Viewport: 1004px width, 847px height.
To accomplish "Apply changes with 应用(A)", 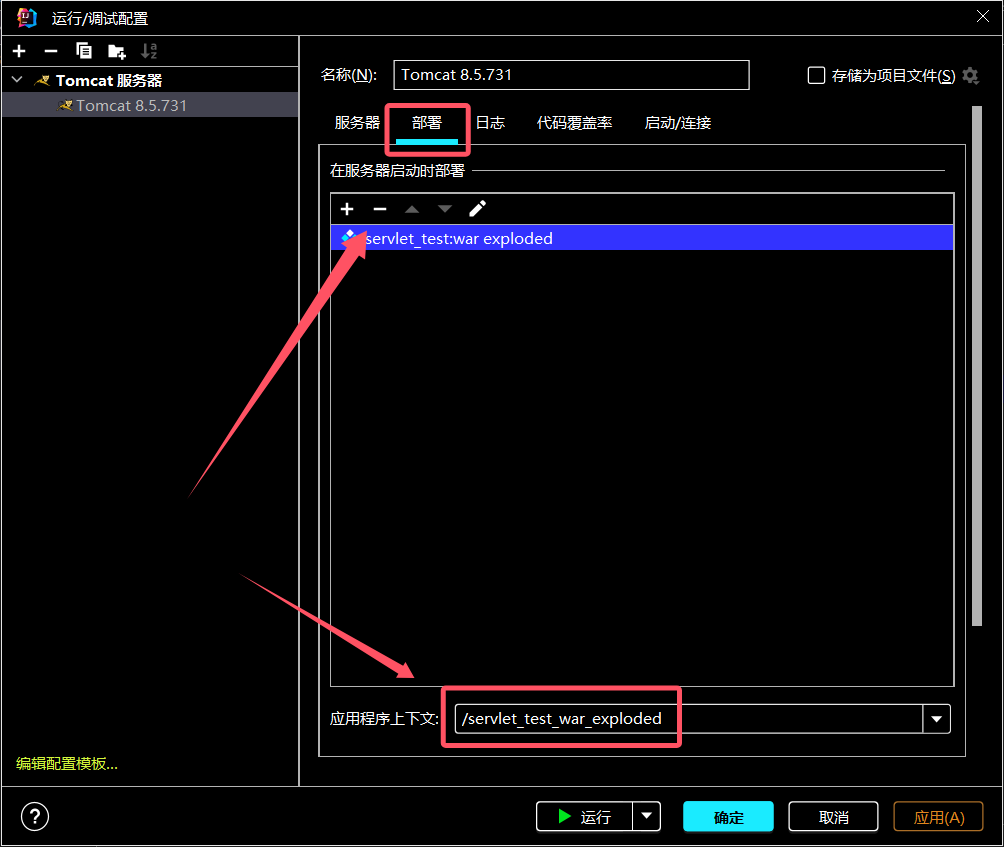I will 939,816.
